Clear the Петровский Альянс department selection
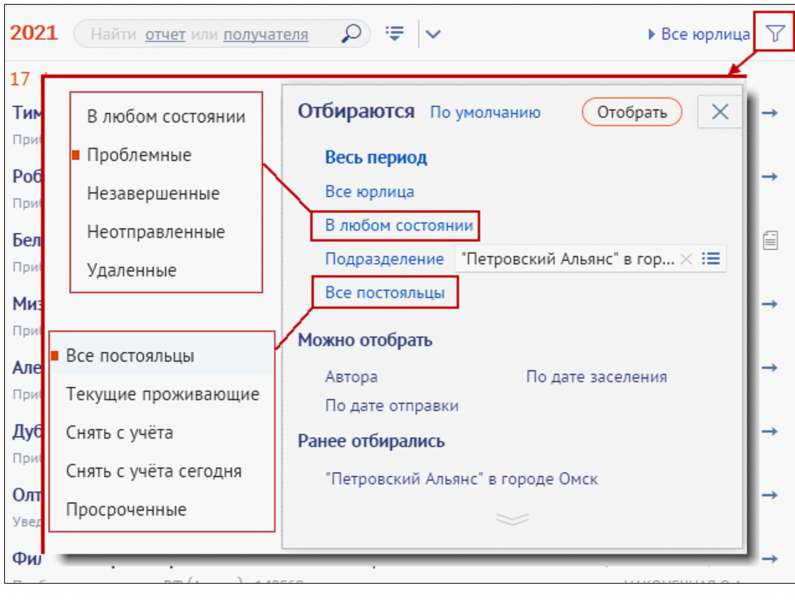795x600 pixels. point(686,259)
